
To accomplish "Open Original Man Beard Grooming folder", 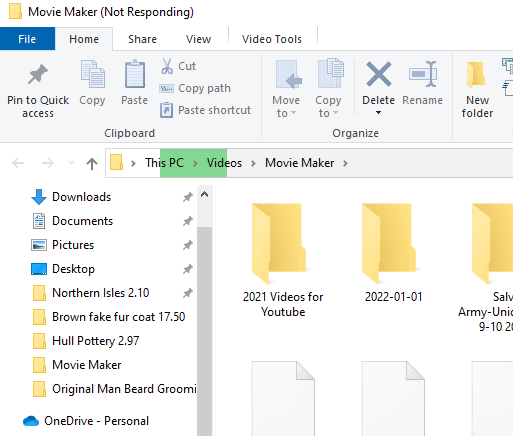I will click(x=124, y=389).
